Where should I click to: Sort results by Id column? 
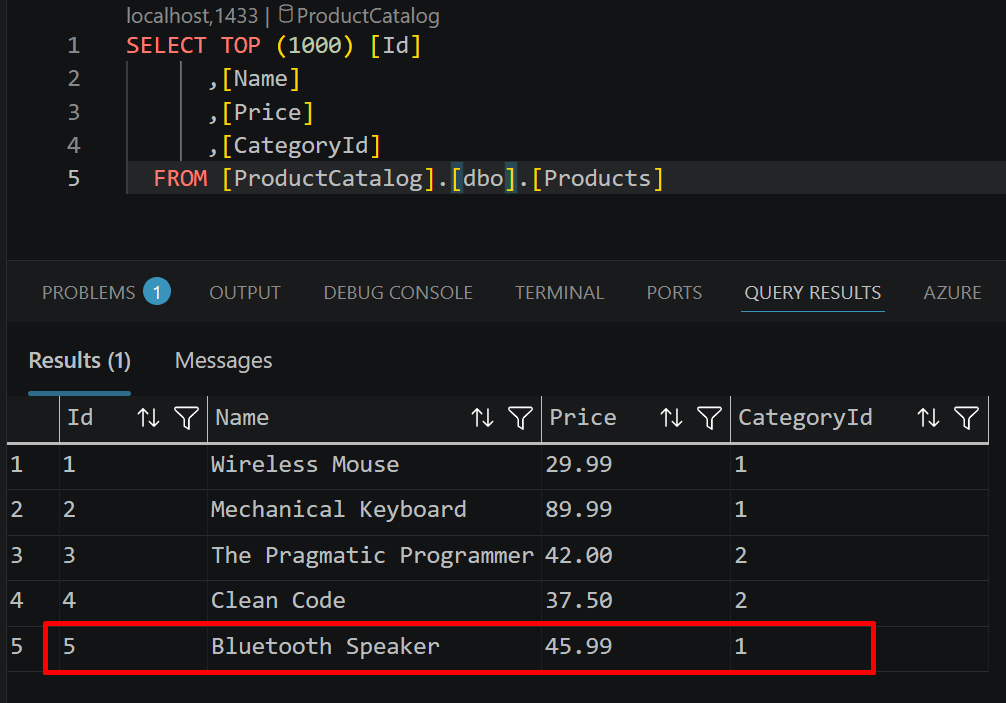click(x=148, y=418)
